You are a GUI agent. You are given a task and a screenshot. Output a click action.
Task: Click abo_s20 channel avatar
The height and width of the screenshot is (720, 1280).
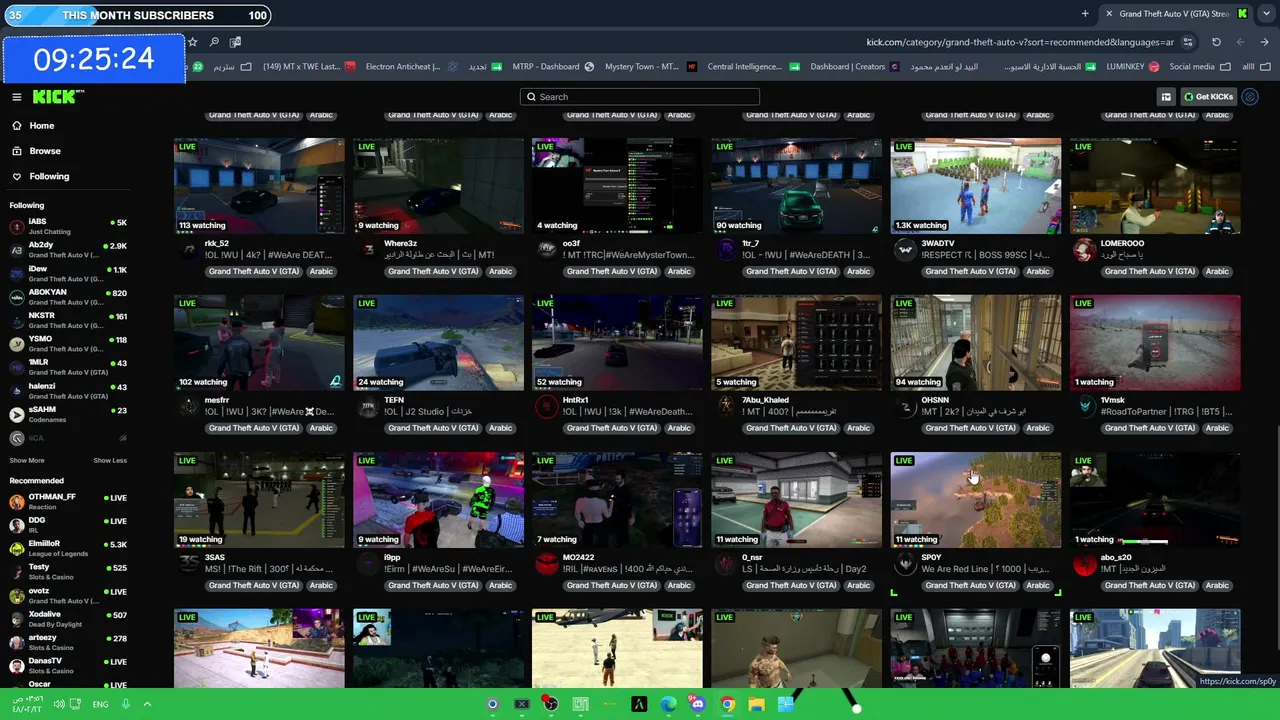[x=1084, y=563]
